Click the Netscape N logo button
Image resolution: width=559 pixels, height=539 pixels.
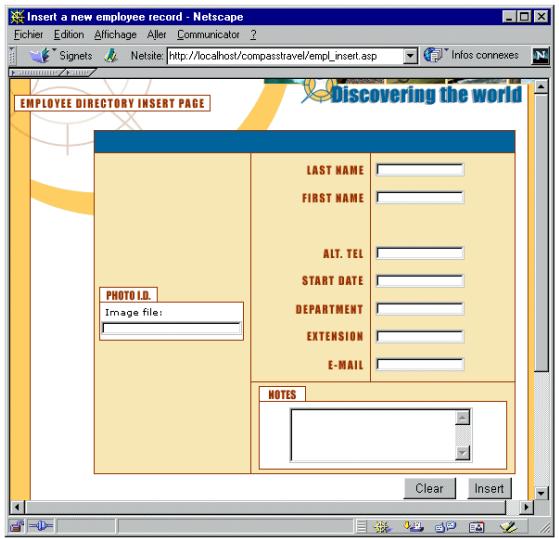pos(540,56)
